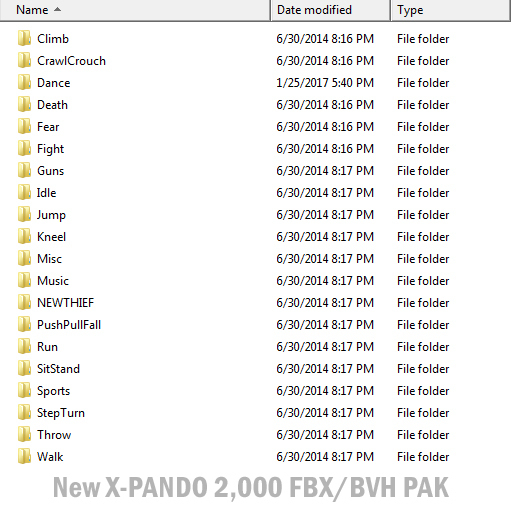Click the Guns folder icon
The width and height of the screenshot is (511, 515).
[24, 170]
